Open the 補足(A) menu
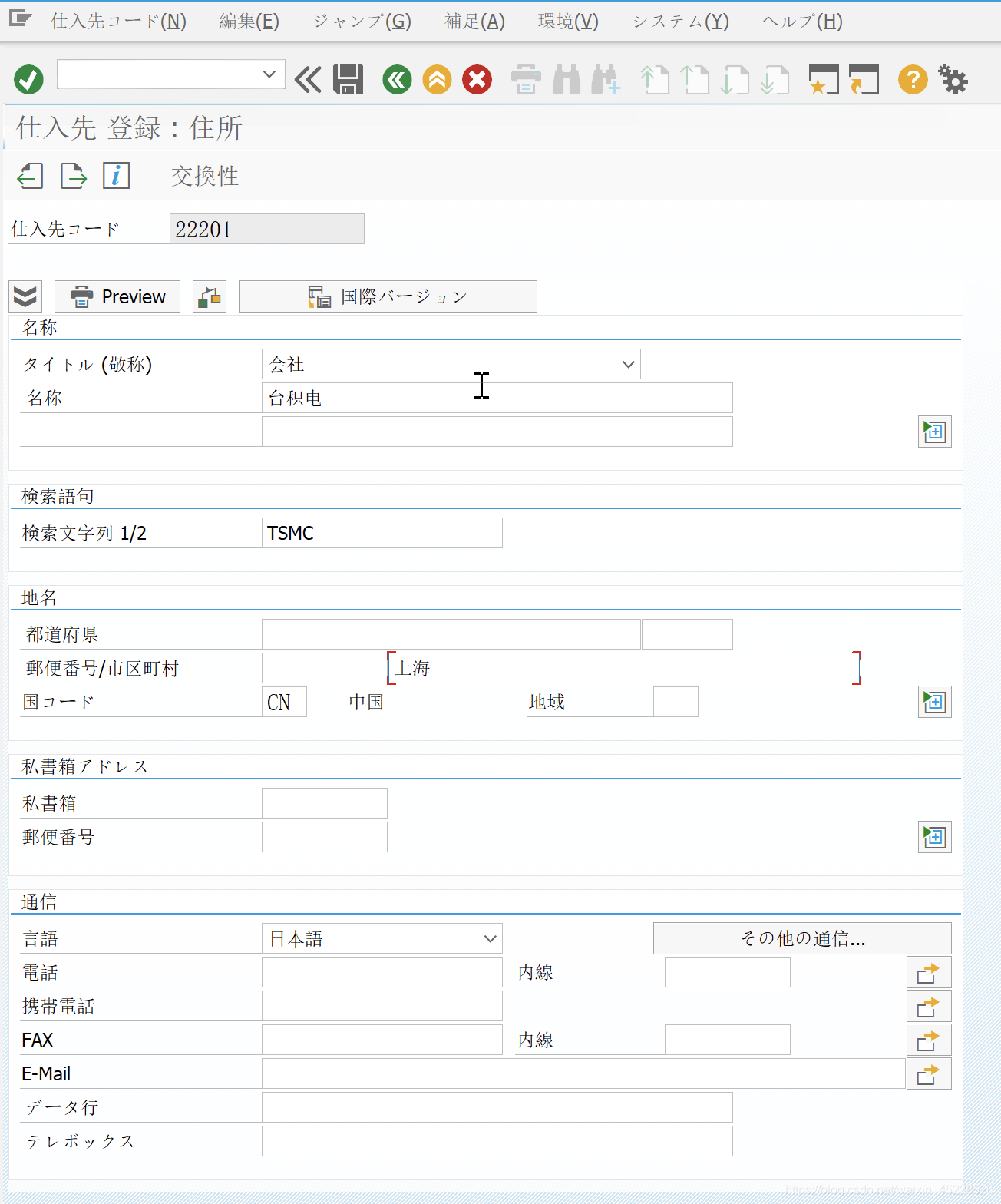The height and width of the screenshot is (1204, 1001). 474,21
